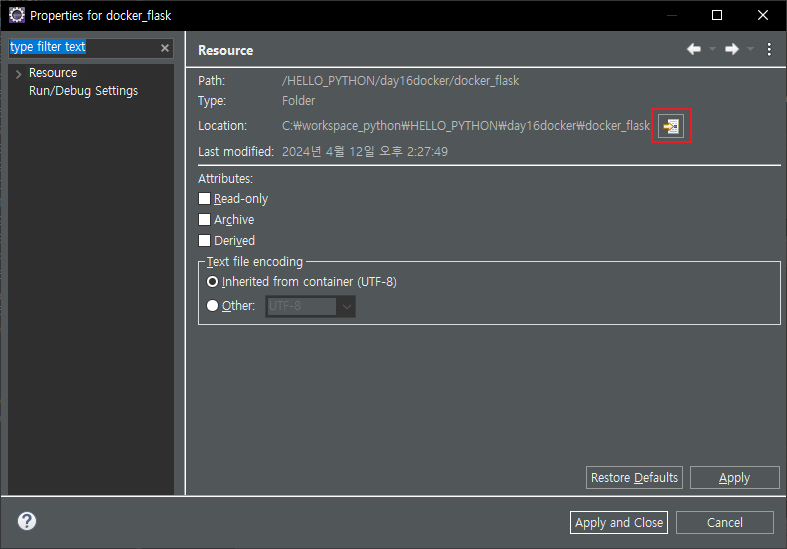Screen dimensions: 787x549
Task: Enable the Derived checkbox
Action: point(204,241)
